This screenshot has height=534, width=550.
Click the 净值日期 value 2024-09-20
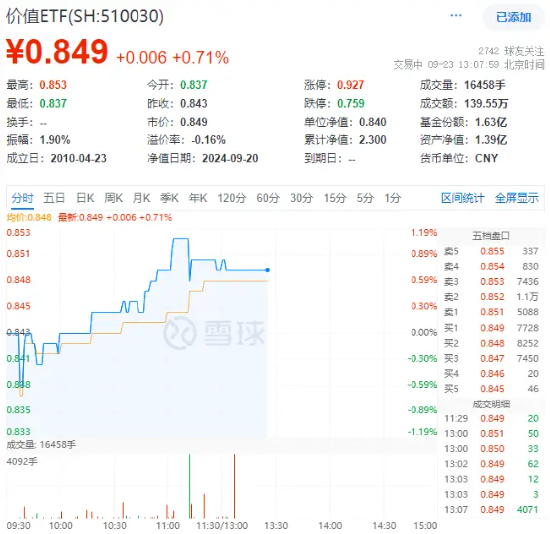[230, 159]
